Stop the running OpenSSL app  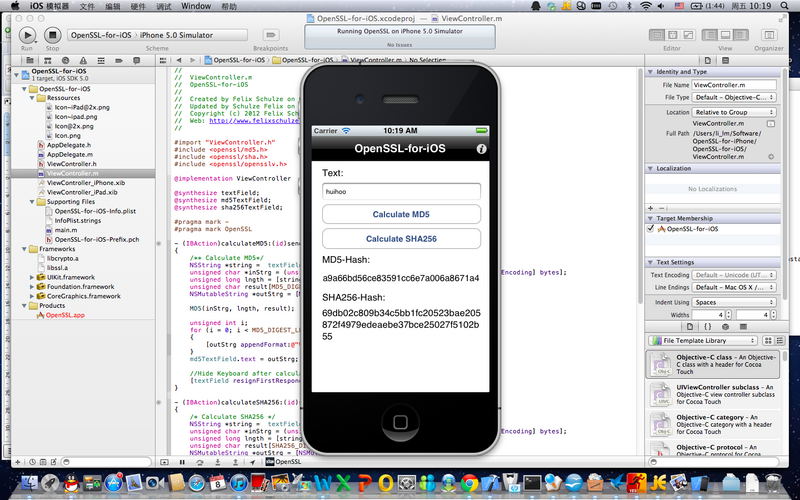pos(52,35)
